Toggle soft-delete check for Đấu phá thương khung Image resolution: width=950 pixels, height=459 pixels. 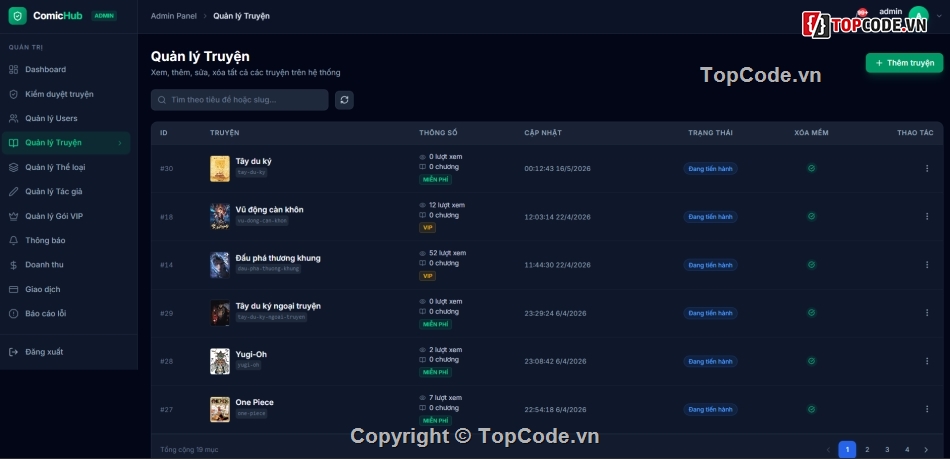[811, 265]
